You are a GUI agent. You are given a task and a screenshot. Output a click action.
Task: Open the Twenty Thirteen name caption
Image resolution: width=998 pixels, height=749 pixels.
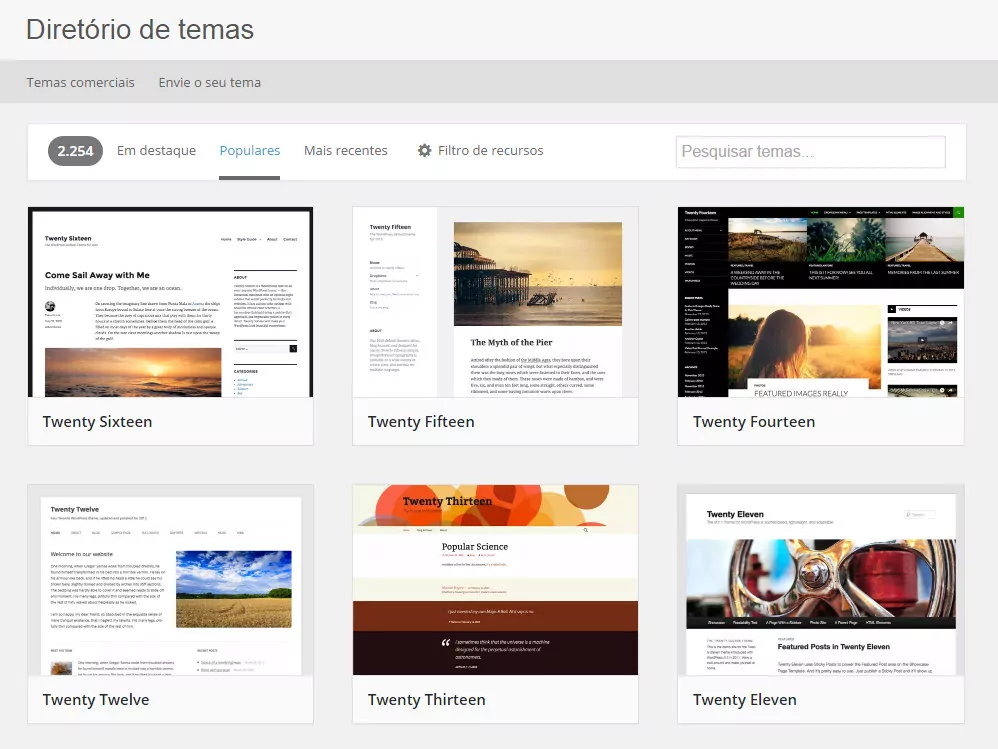[426, 700]
